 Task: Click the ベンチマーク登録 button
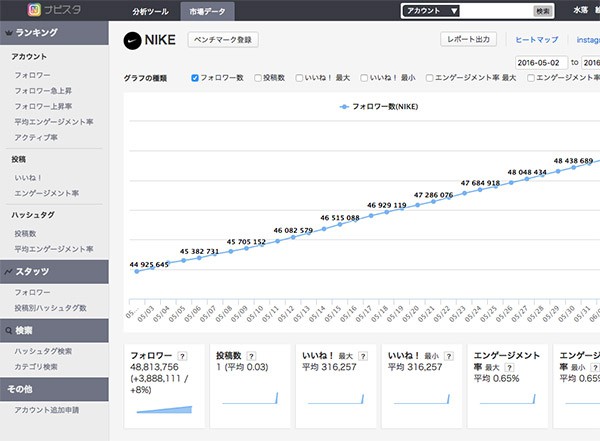224,39
